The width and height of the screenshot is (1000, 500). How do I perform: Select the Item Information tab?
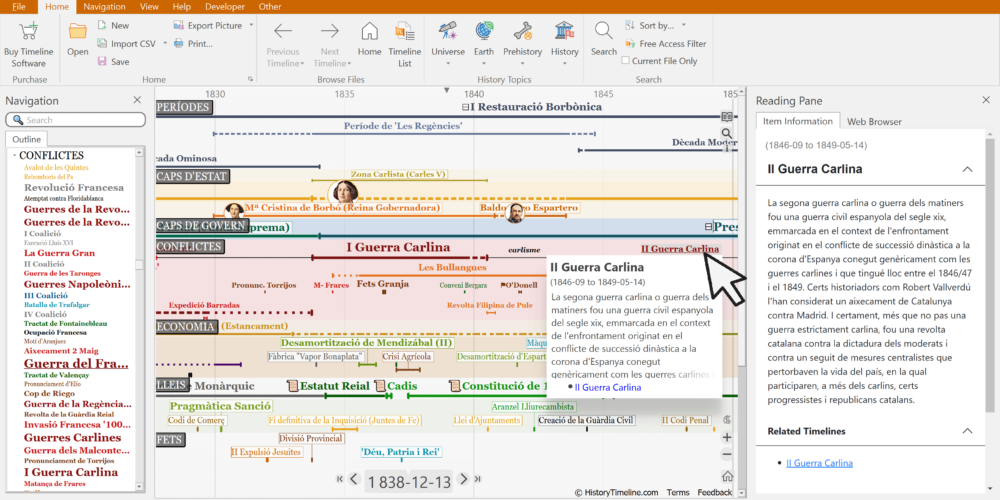point(798,121)
